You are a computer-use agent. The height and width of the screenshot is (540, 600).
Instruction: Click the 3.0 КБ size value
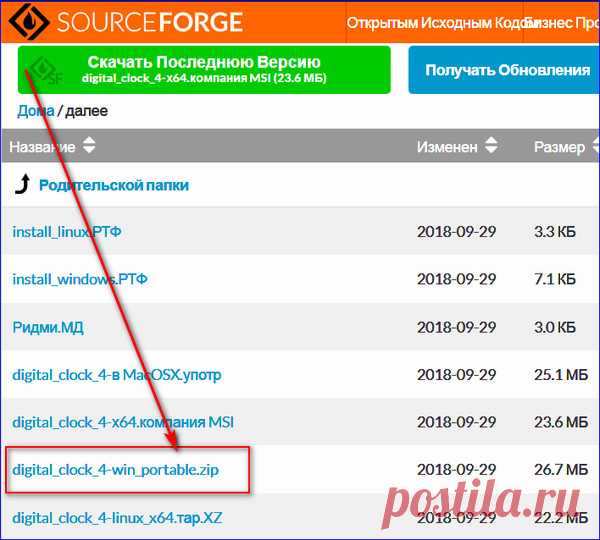click(555, 328)
